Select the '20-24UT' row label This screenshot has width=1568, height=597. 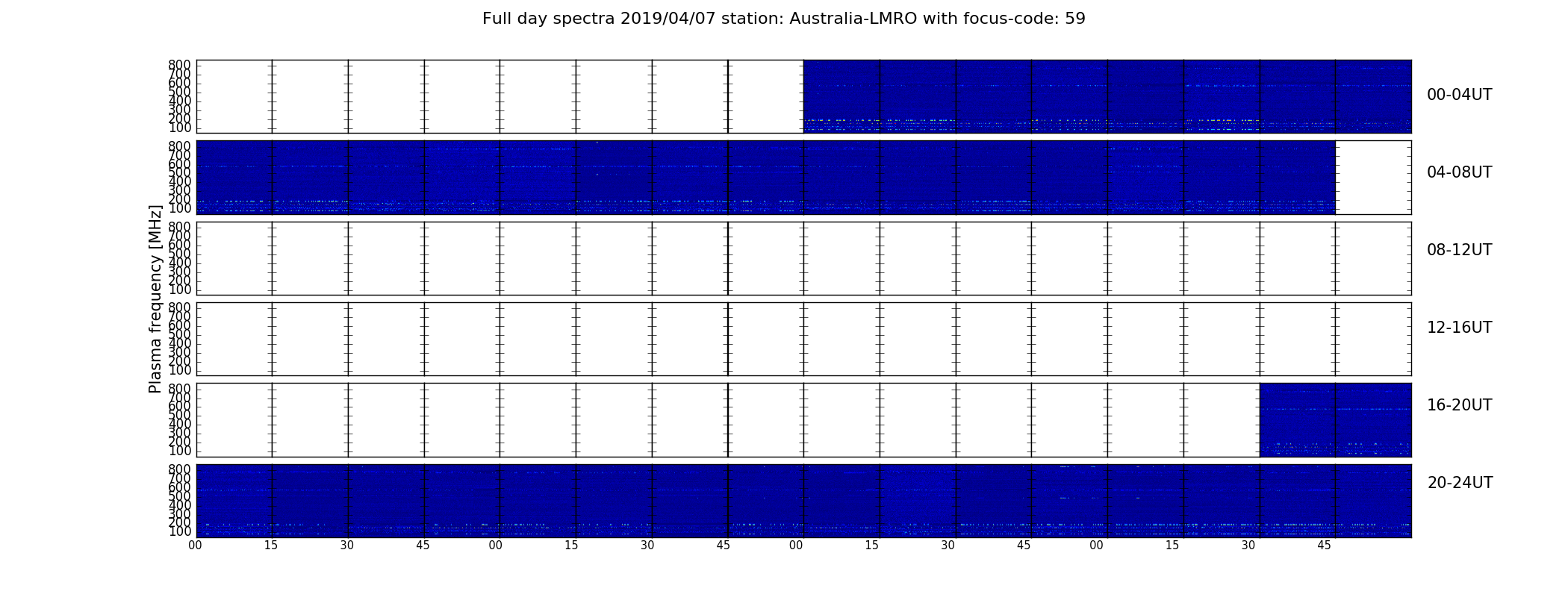click(x=1460, y=483)
